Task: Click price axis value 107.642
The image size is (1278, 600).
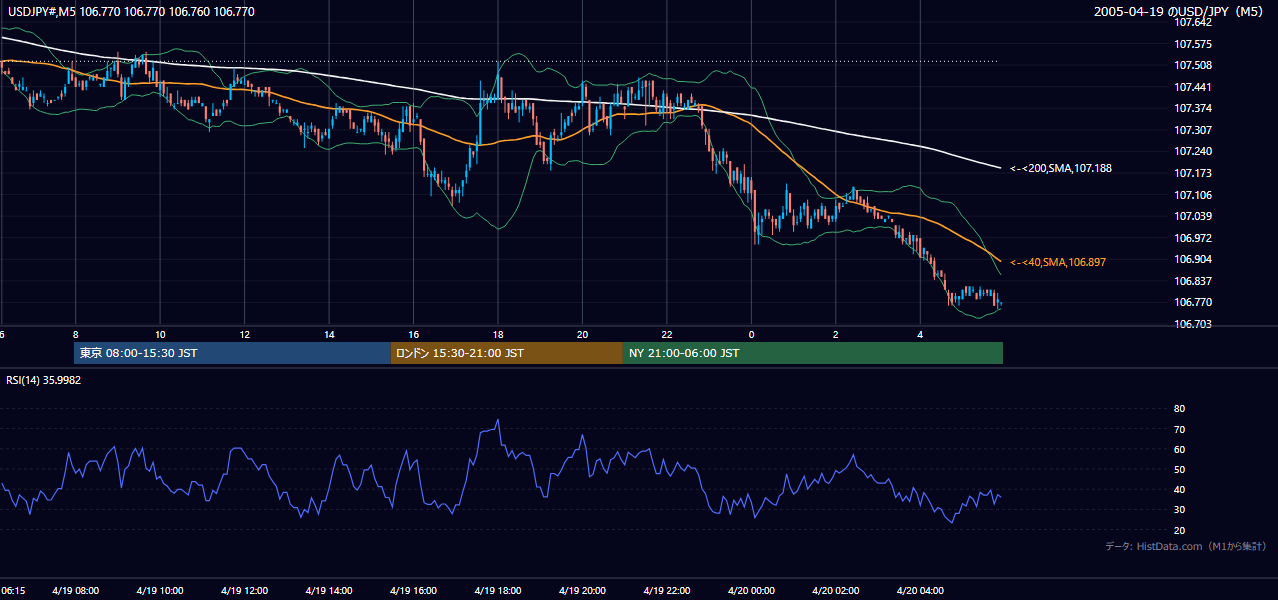Action: click(1194, 22)
